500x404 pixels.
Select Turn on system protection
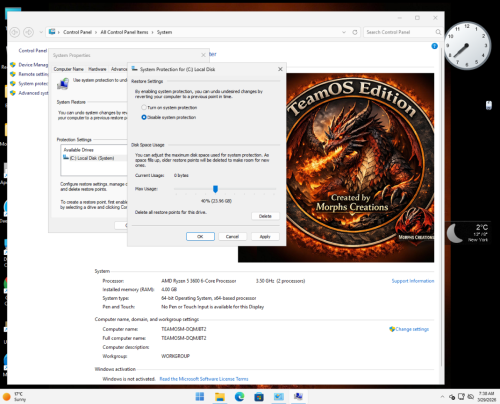(x=169, y=107)
